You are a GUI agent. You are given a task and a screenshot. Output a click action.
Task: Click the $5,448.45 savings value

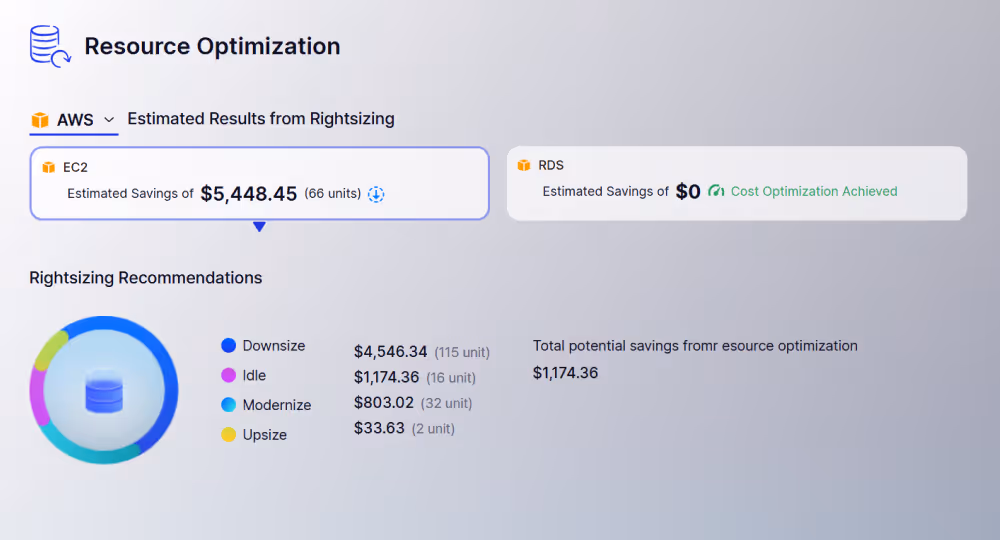249,194
